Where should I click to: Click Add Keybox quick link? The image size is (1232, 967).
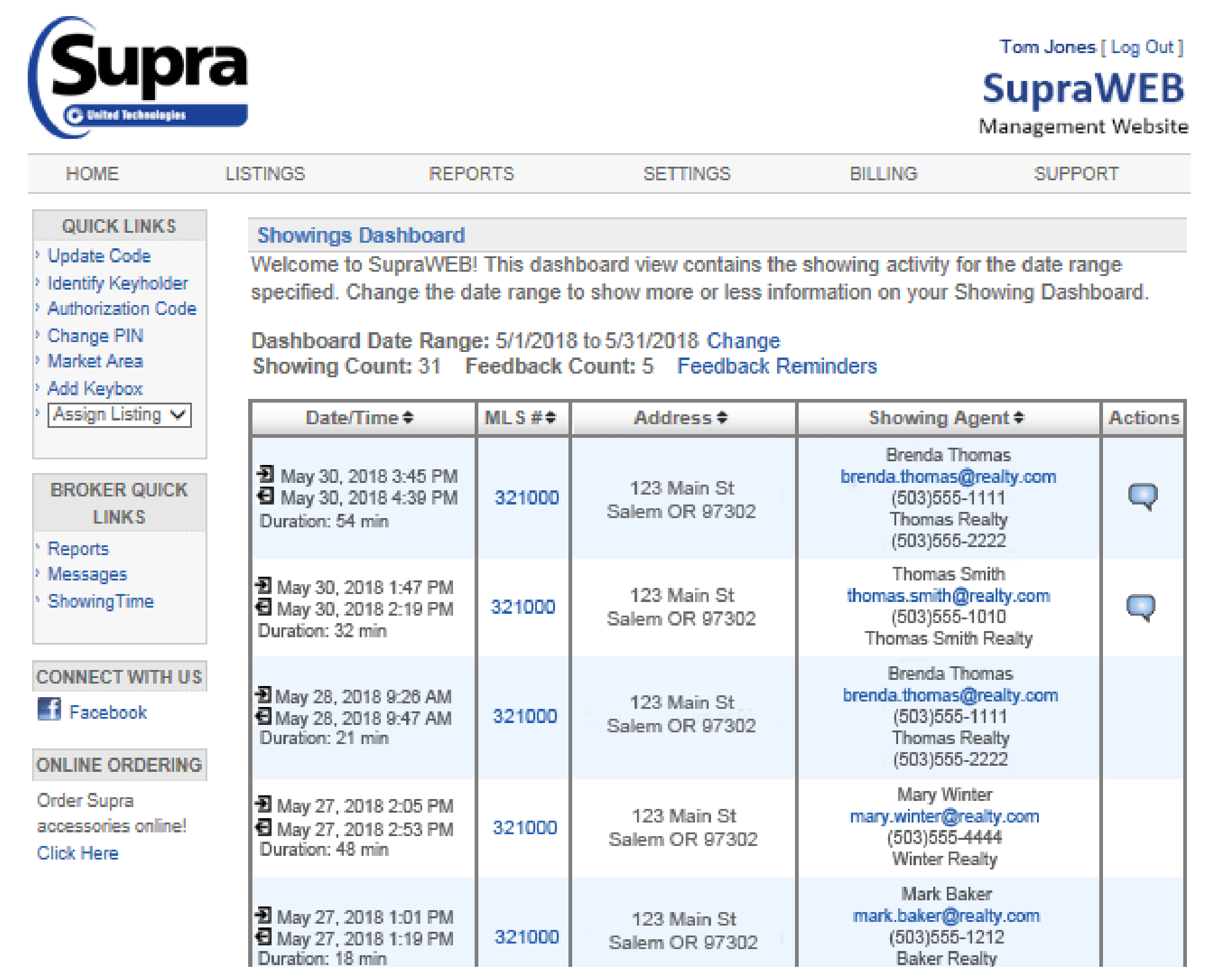[96, 388]
